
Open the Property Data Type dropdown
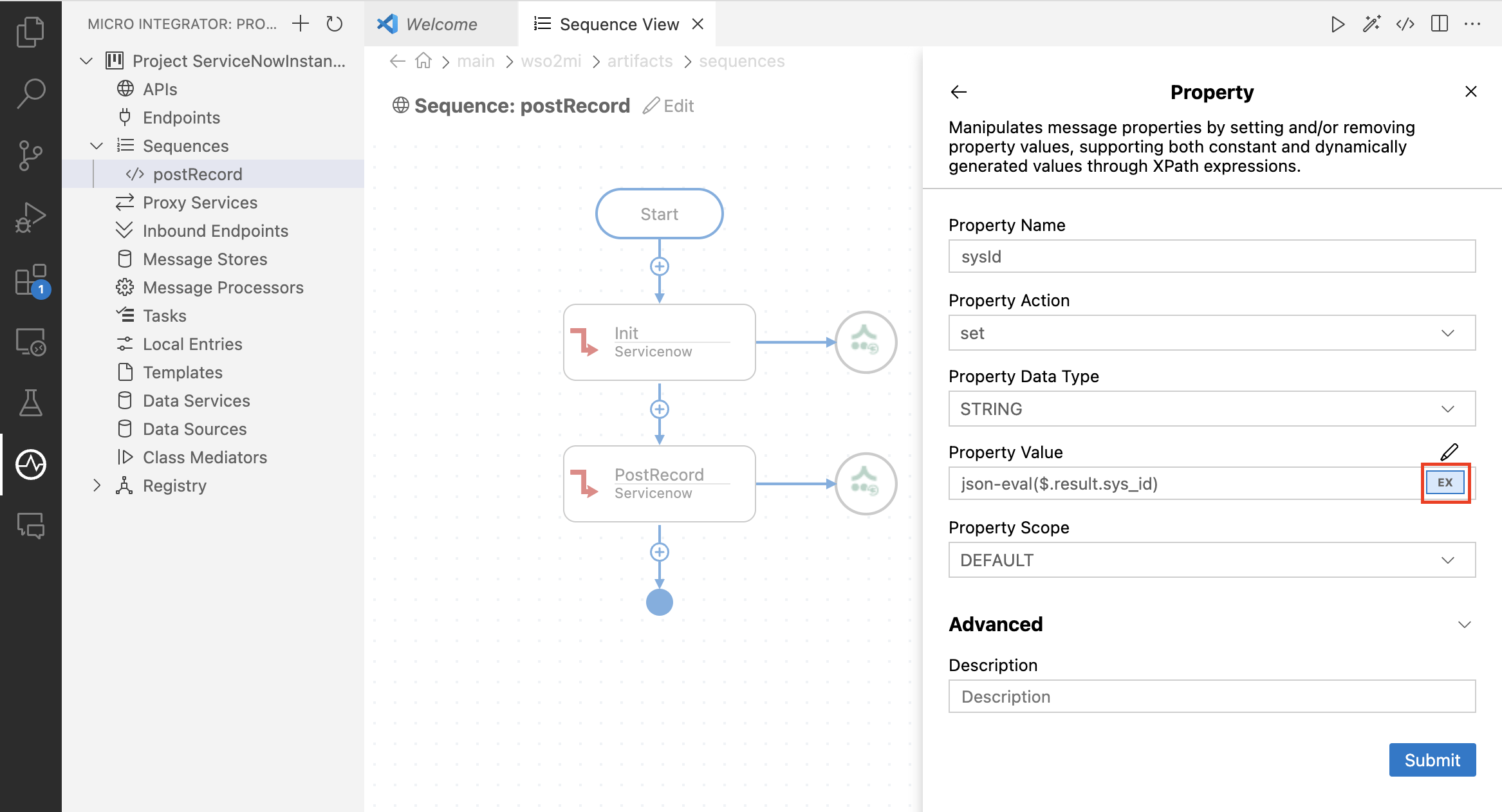[1212, 409]
